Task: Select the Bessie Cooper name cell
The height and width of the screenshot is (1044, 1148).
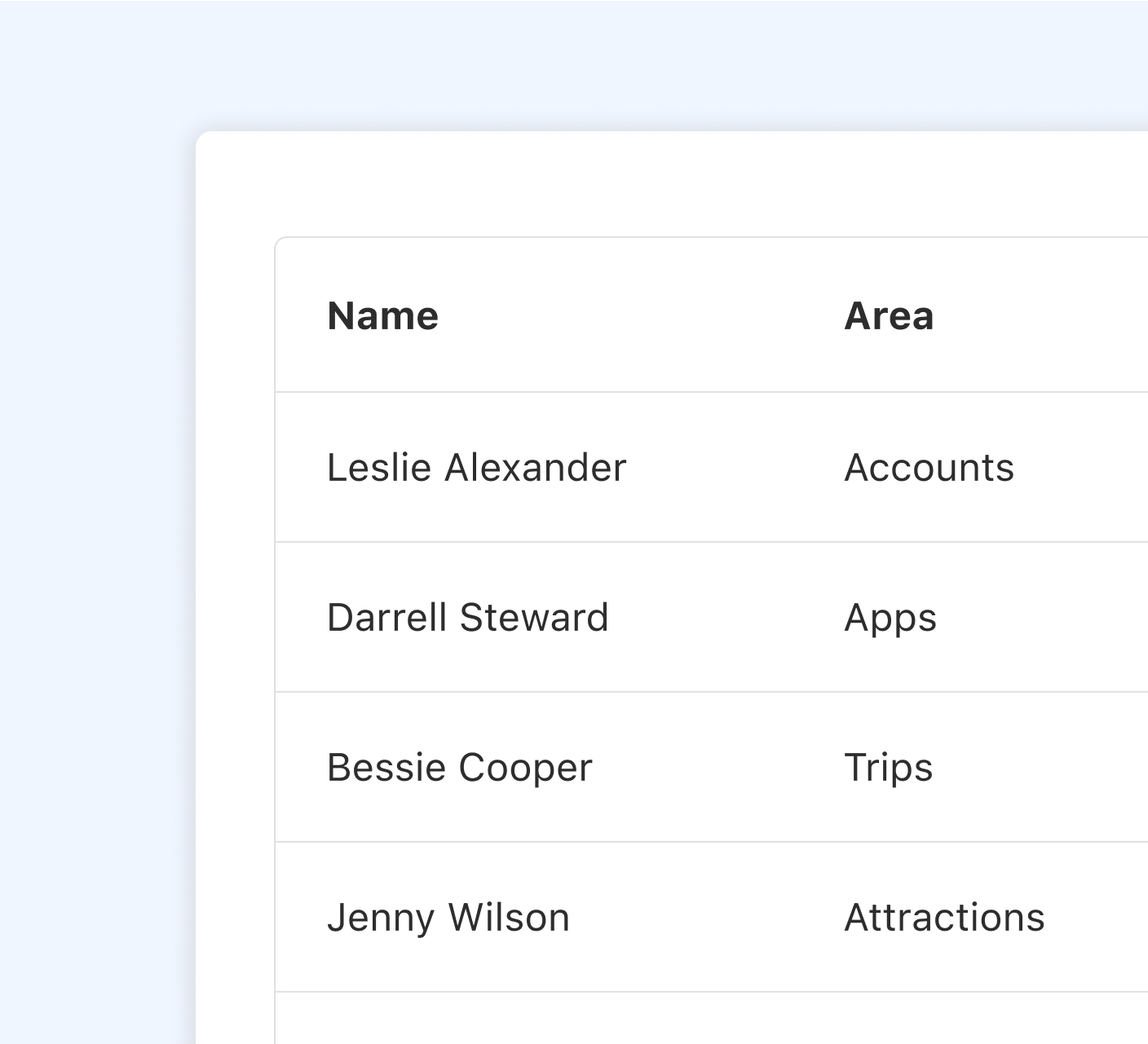Action: pyautogui.click(x=459, y=768)
